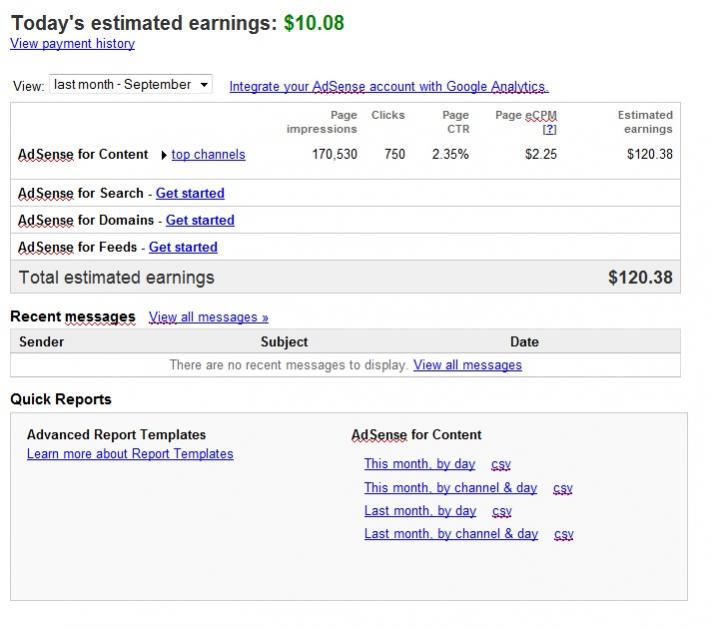Open the View period dropdown
The image size is (711, 629).
click(x=130, y=85)
